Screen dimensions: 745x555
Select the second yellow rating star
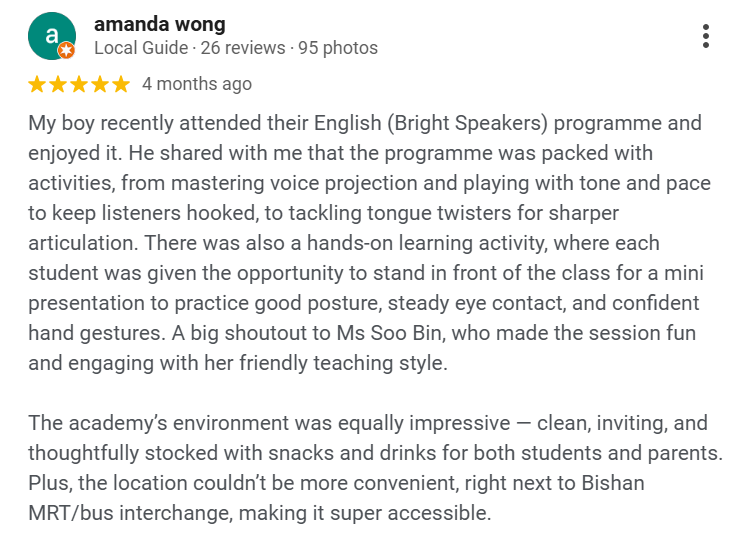coord(58,84)
